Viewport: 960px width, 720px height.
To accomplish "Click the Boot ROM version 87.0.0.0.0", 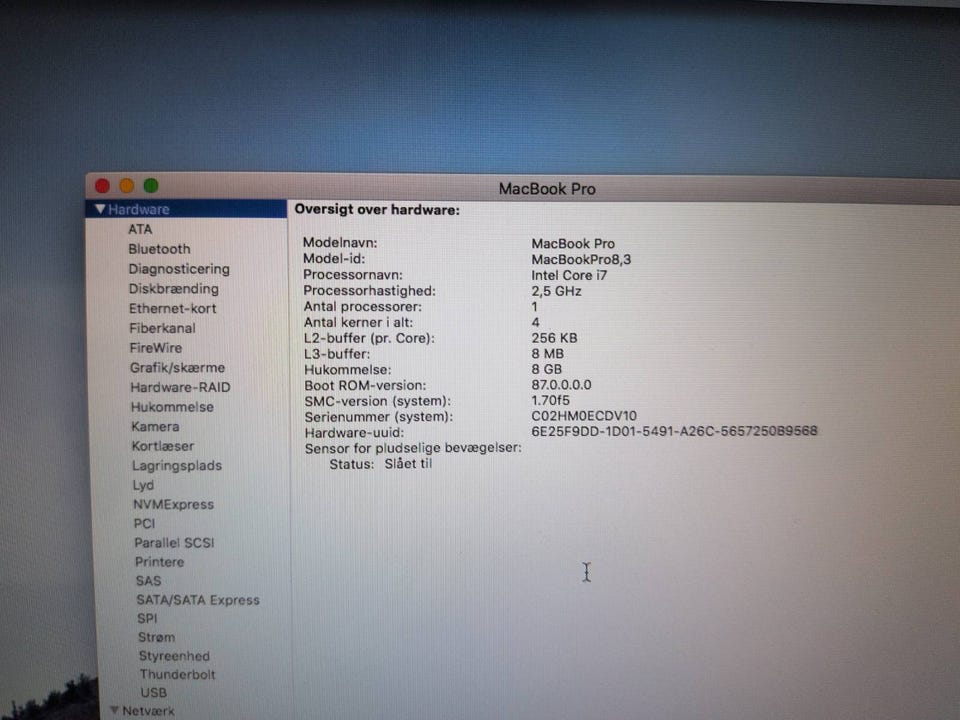I will 561,385.
